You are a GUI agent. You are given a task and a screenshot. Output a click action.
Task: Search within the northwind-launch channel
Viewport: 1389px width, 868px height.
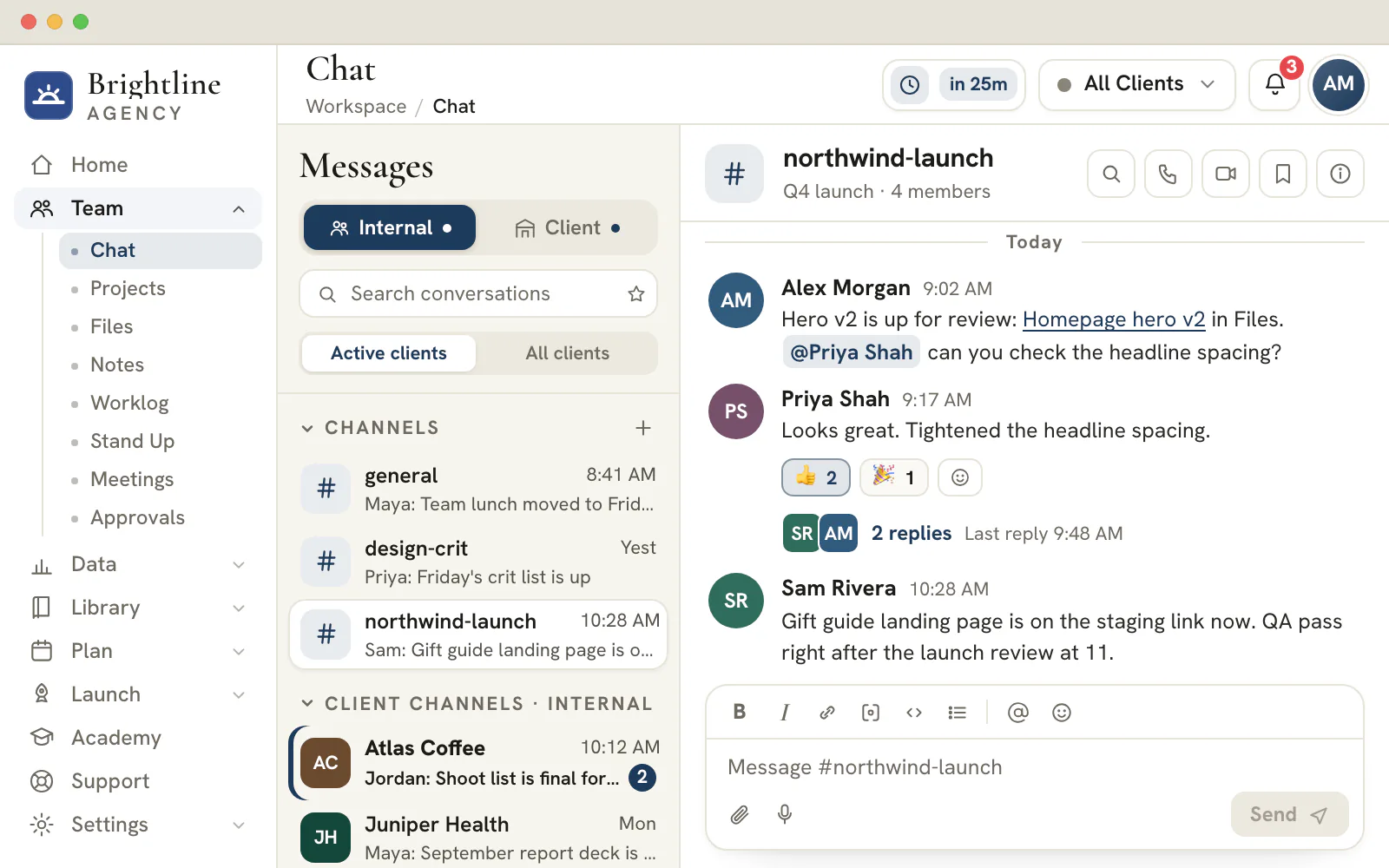point(1111,174)
